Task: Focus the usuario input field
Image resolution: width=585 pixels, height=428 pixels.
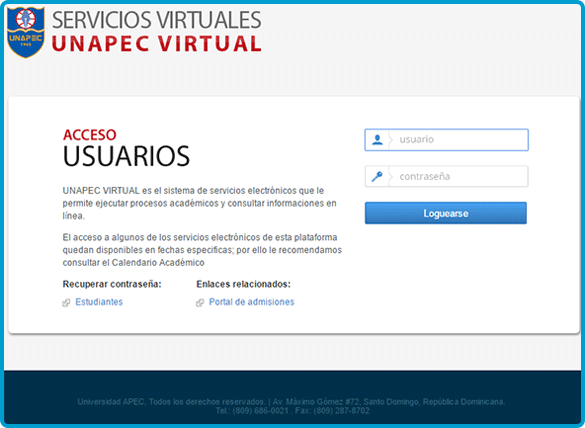Action: (x=447, y=140)
